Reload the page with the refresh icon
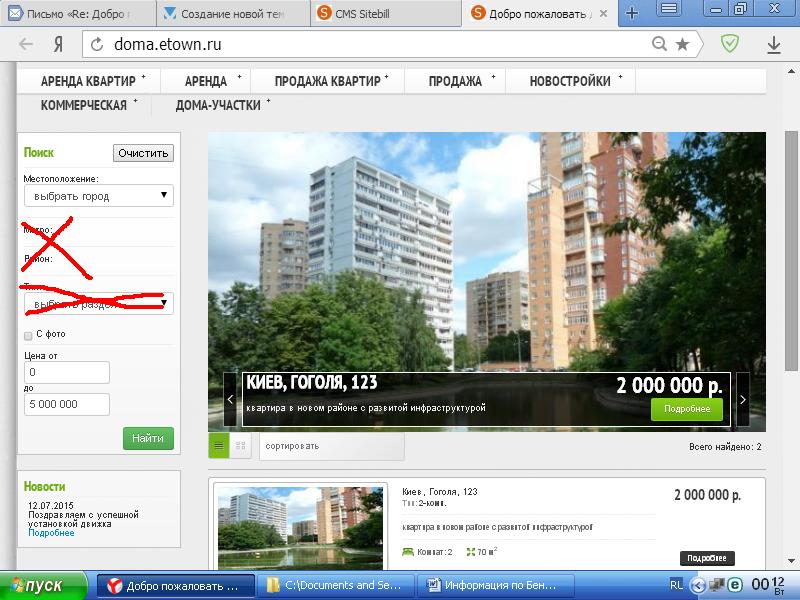 point(97,45)
